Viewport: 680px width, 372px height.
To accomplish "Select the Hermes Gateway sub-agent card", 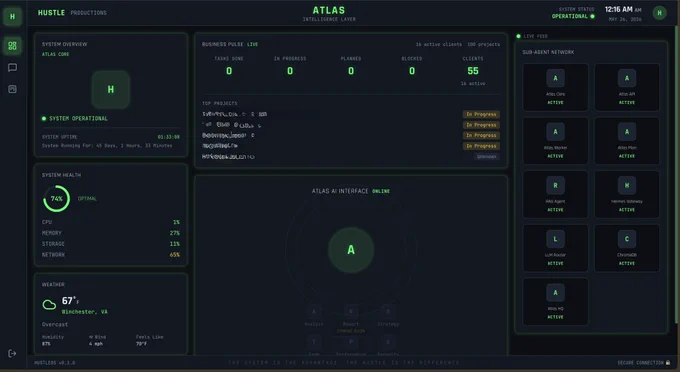I will (x=627, y=194).
